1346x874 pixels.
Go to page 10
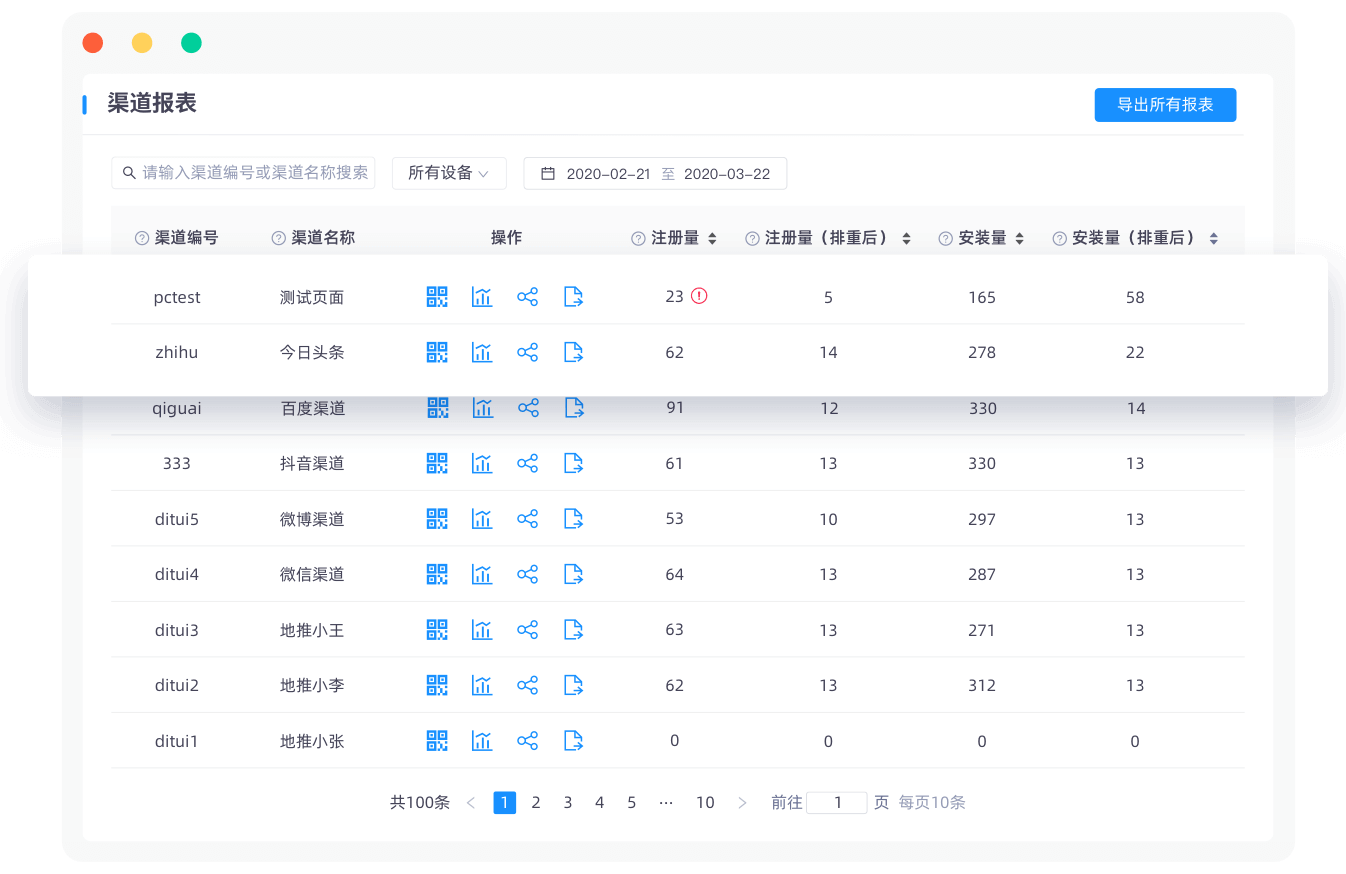pos(705,802)
